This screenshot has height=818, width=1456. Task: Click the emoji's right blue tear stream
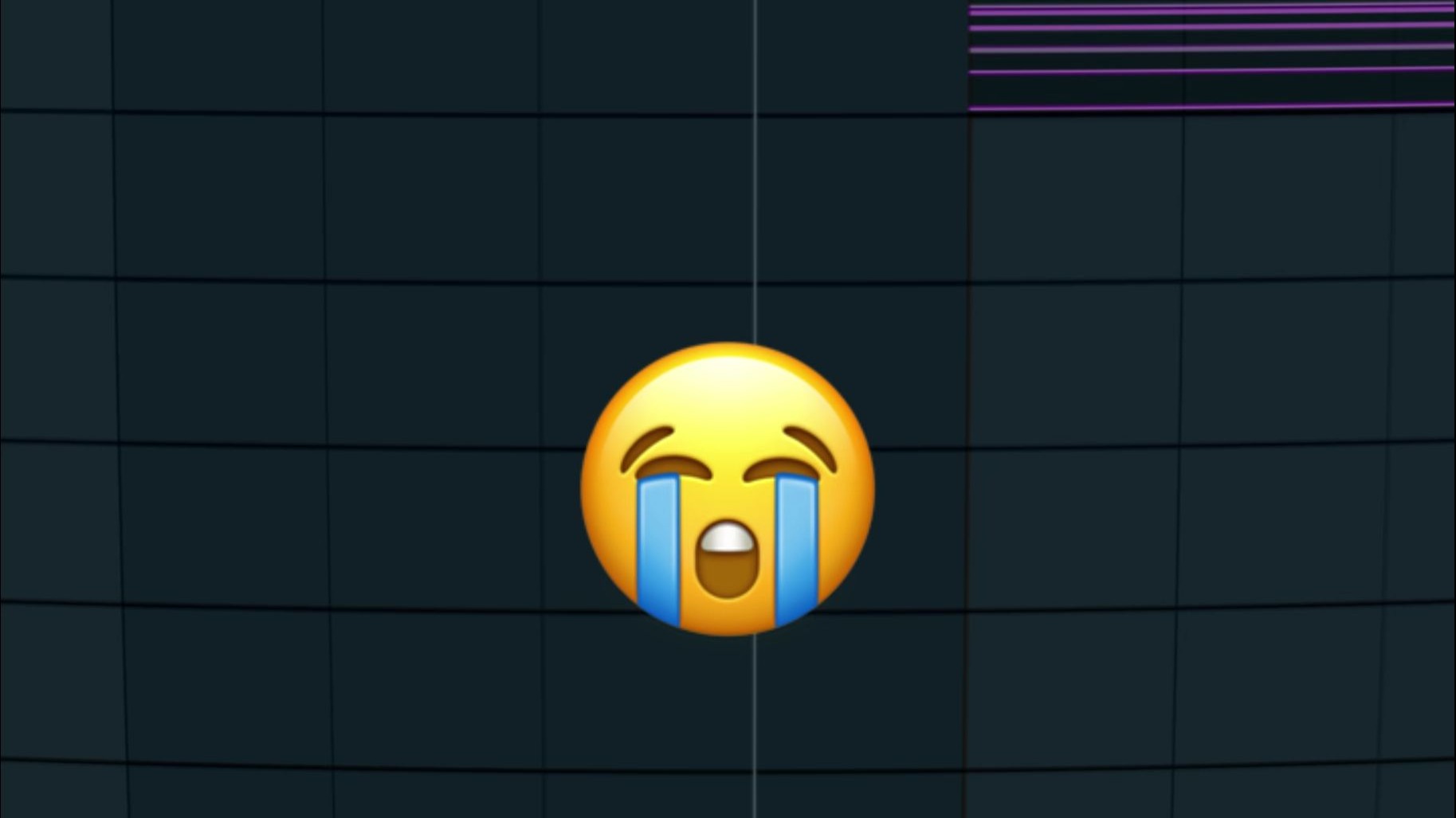click(796, 550)
